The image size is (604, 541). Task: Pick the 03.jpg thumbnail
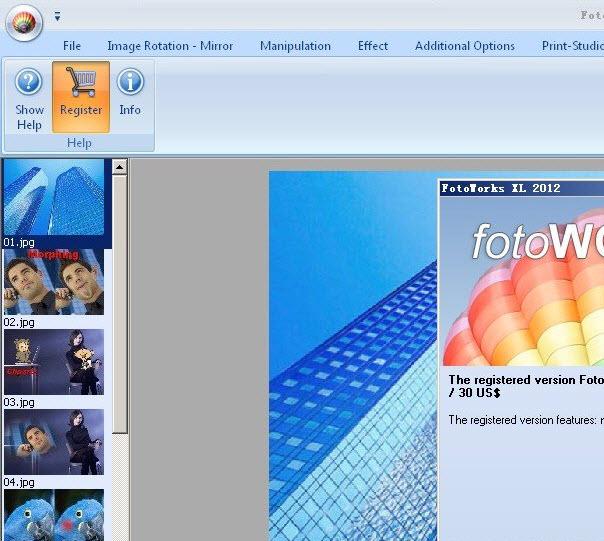(x=54, y=362)
